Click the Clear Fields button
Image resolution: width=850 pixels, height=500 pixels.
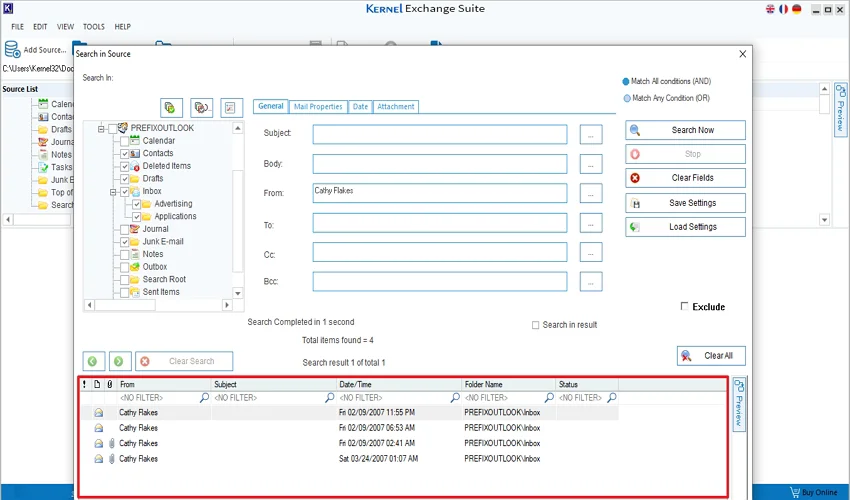(685, 178)
